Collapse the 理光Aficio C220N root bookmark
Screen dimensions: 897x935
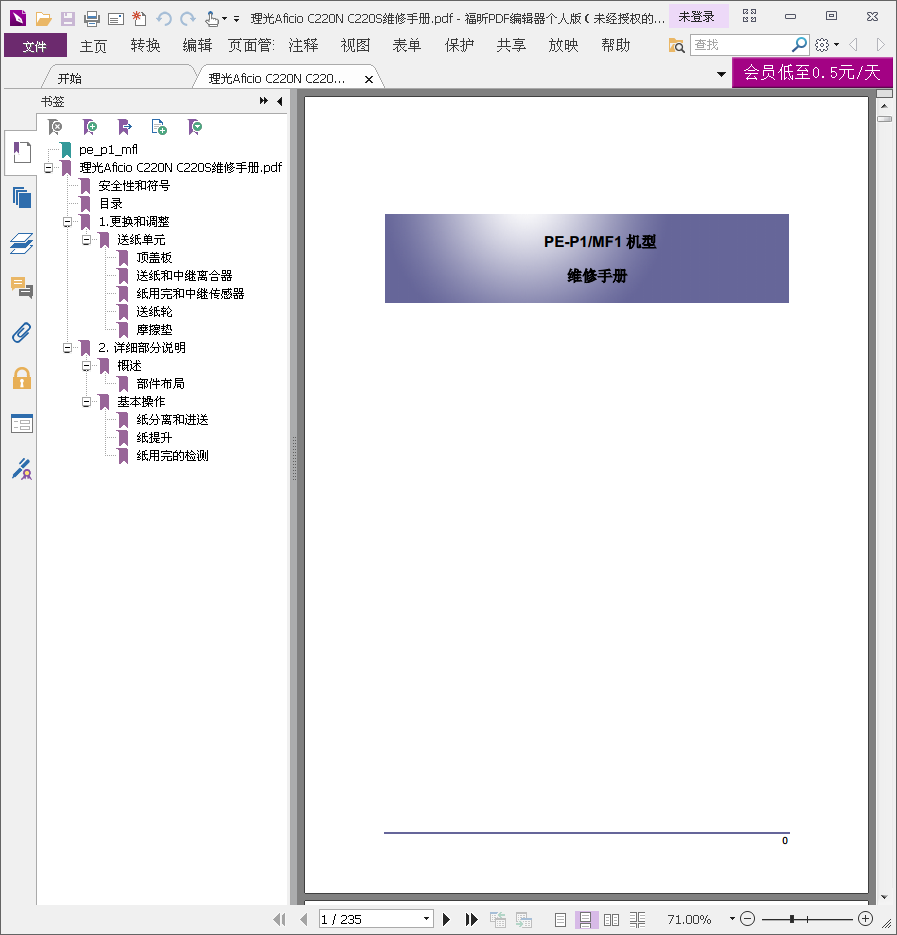(48, 168)
